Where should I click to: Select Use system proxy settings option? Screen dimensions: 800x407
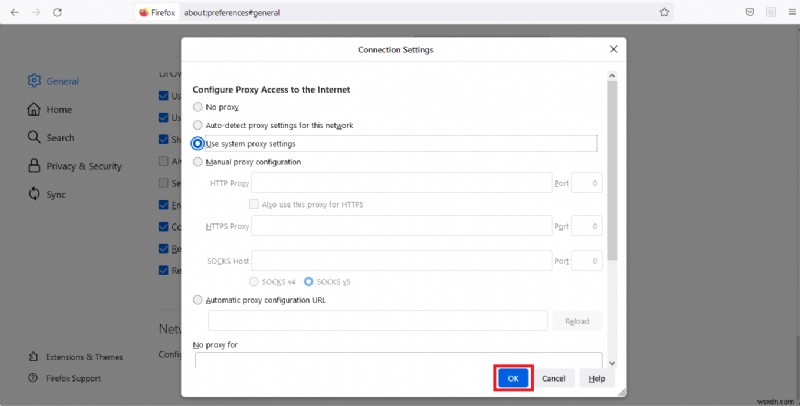tap(197, 144)
